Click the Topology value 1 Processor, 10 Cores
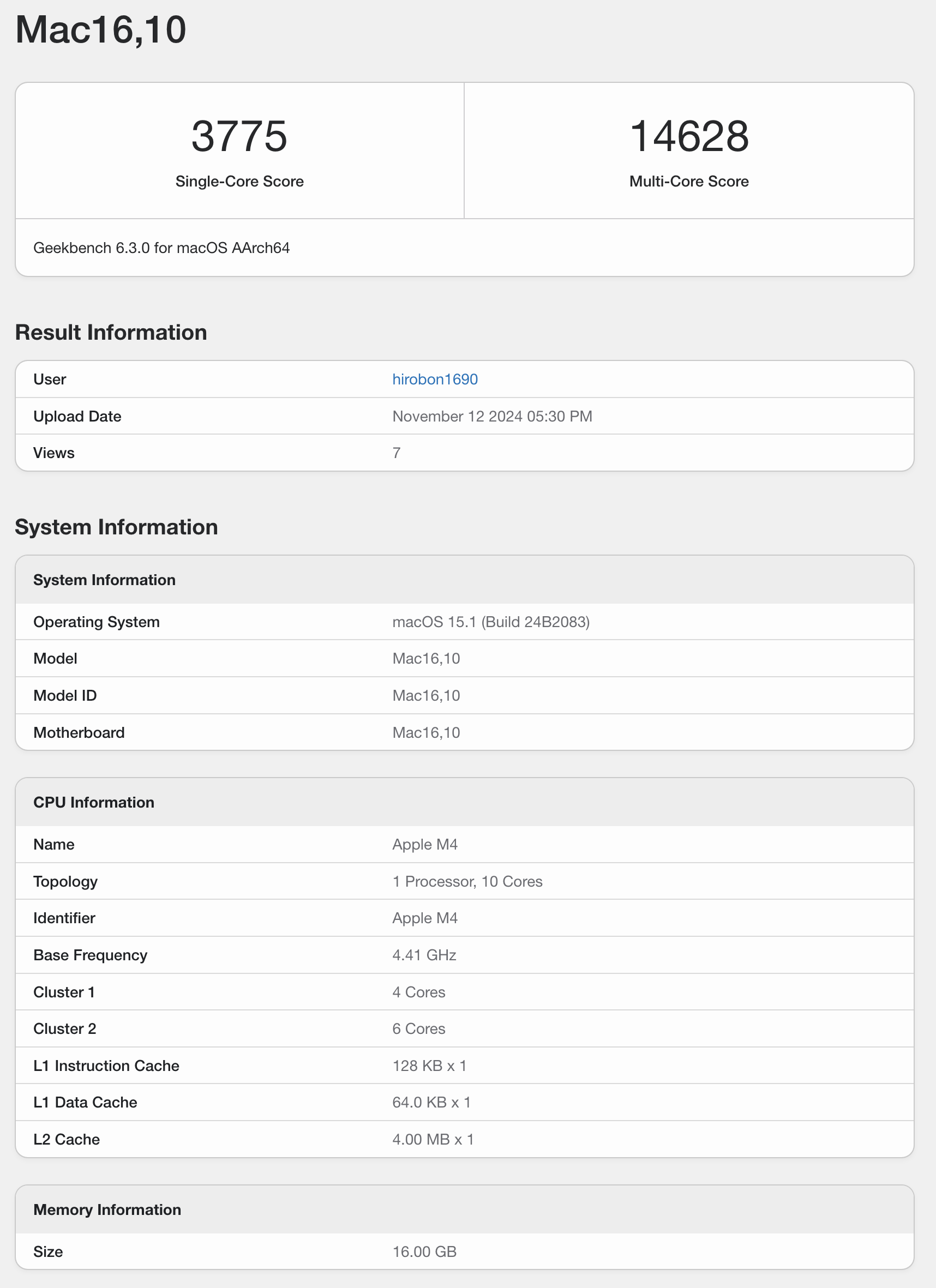The height and width of the screenshot is (1288, 936). [467, 881]
